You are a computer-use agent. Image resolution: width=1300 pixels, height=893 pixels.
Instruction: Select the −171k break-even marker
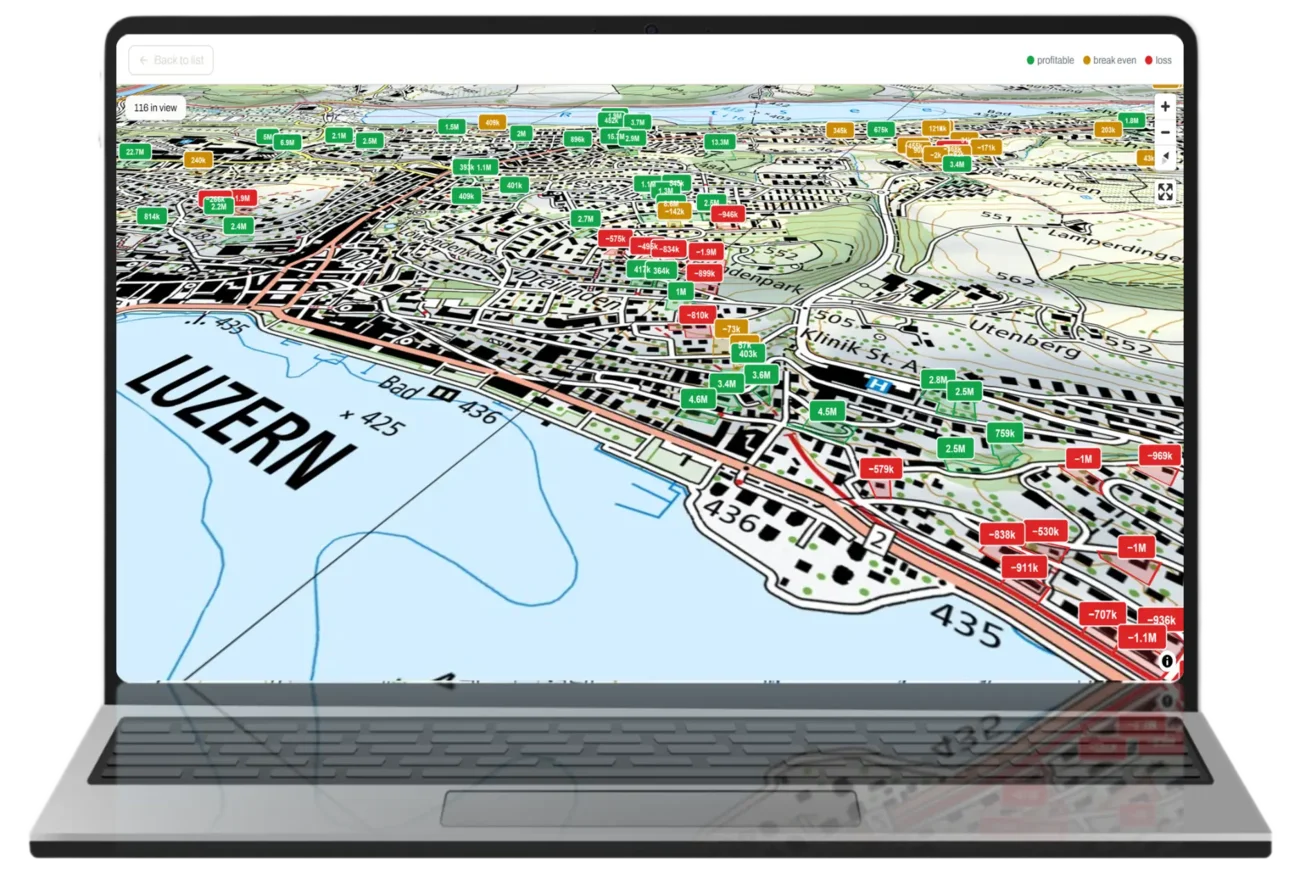click(x=986, y=147)
